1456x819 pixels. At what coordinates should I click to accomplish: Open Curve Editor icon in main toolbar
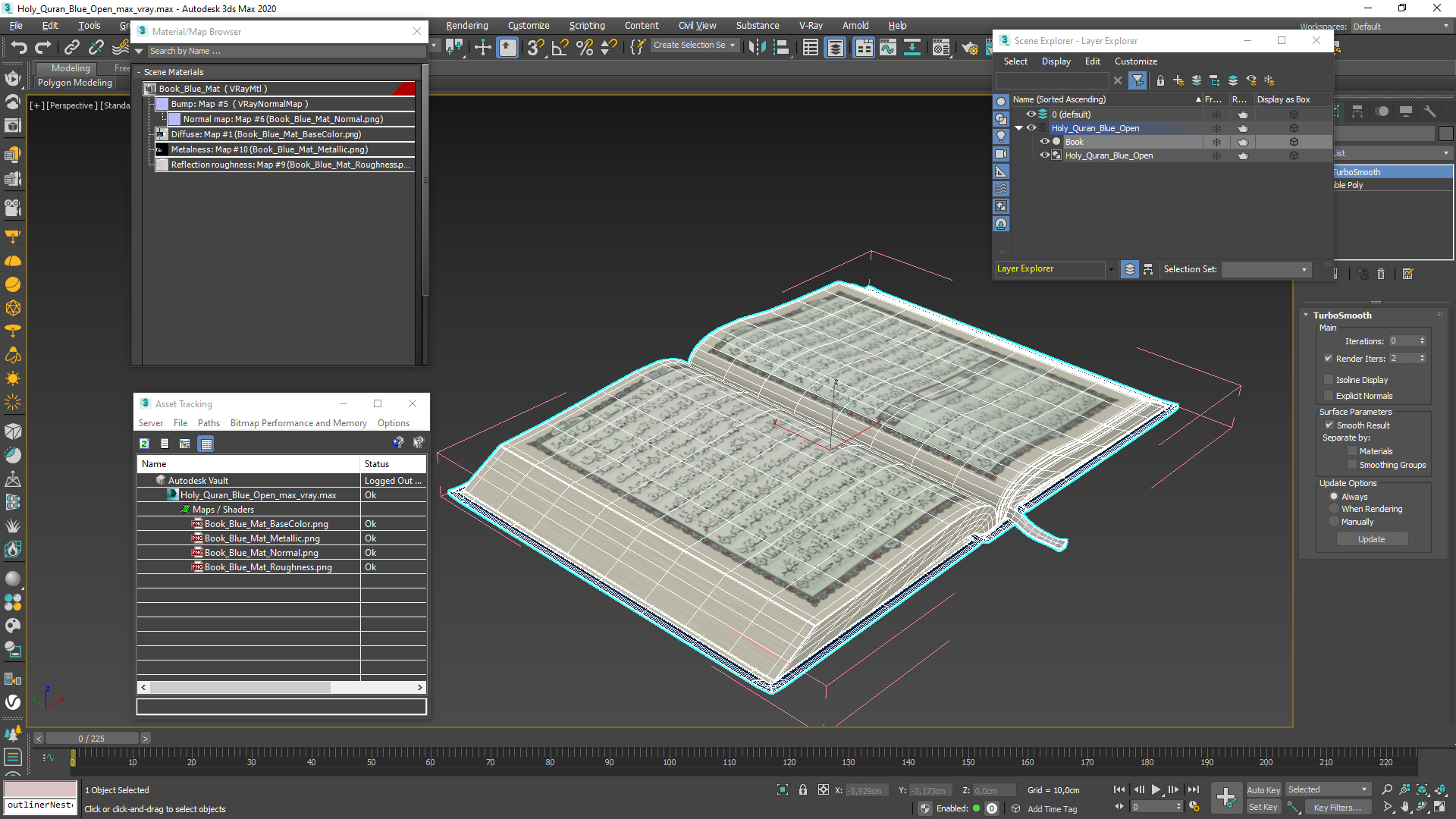pos(887,48)
